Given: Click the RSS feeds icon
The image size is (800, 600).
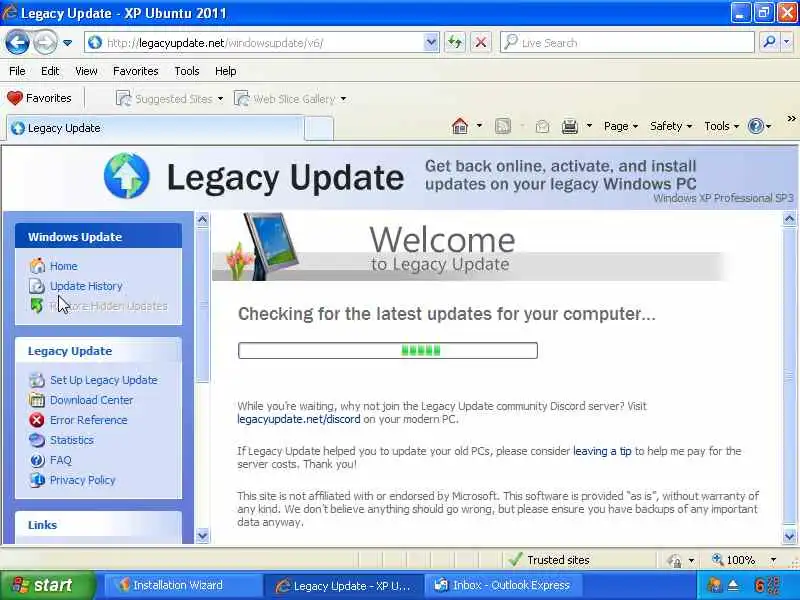Looking at the screenshot, I should [503, 126].
